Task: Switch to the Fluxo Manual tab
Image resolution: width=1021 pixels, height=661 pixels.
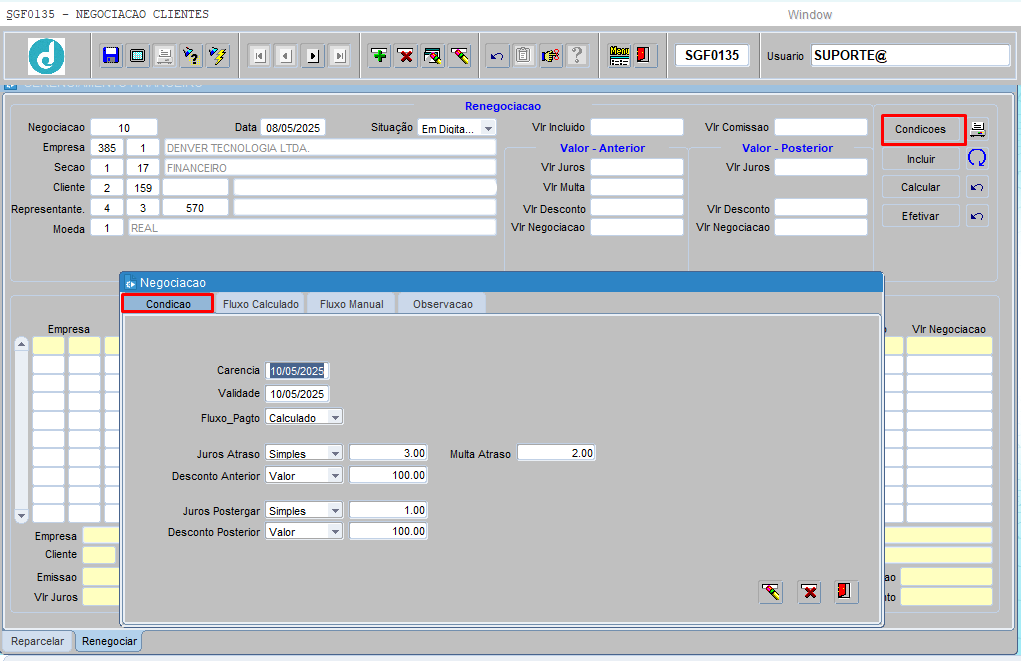Action: 352,303
